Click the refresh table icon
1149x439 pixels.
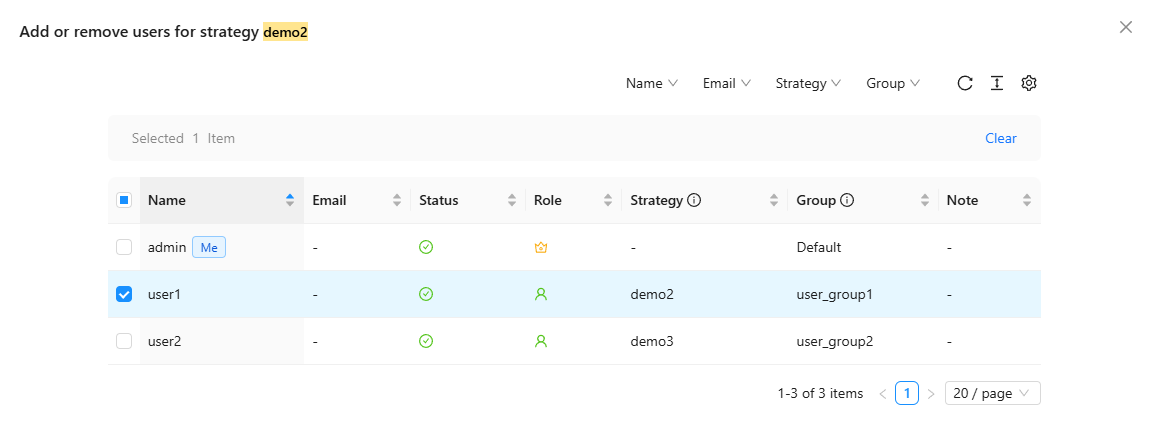tap(965, 83)
